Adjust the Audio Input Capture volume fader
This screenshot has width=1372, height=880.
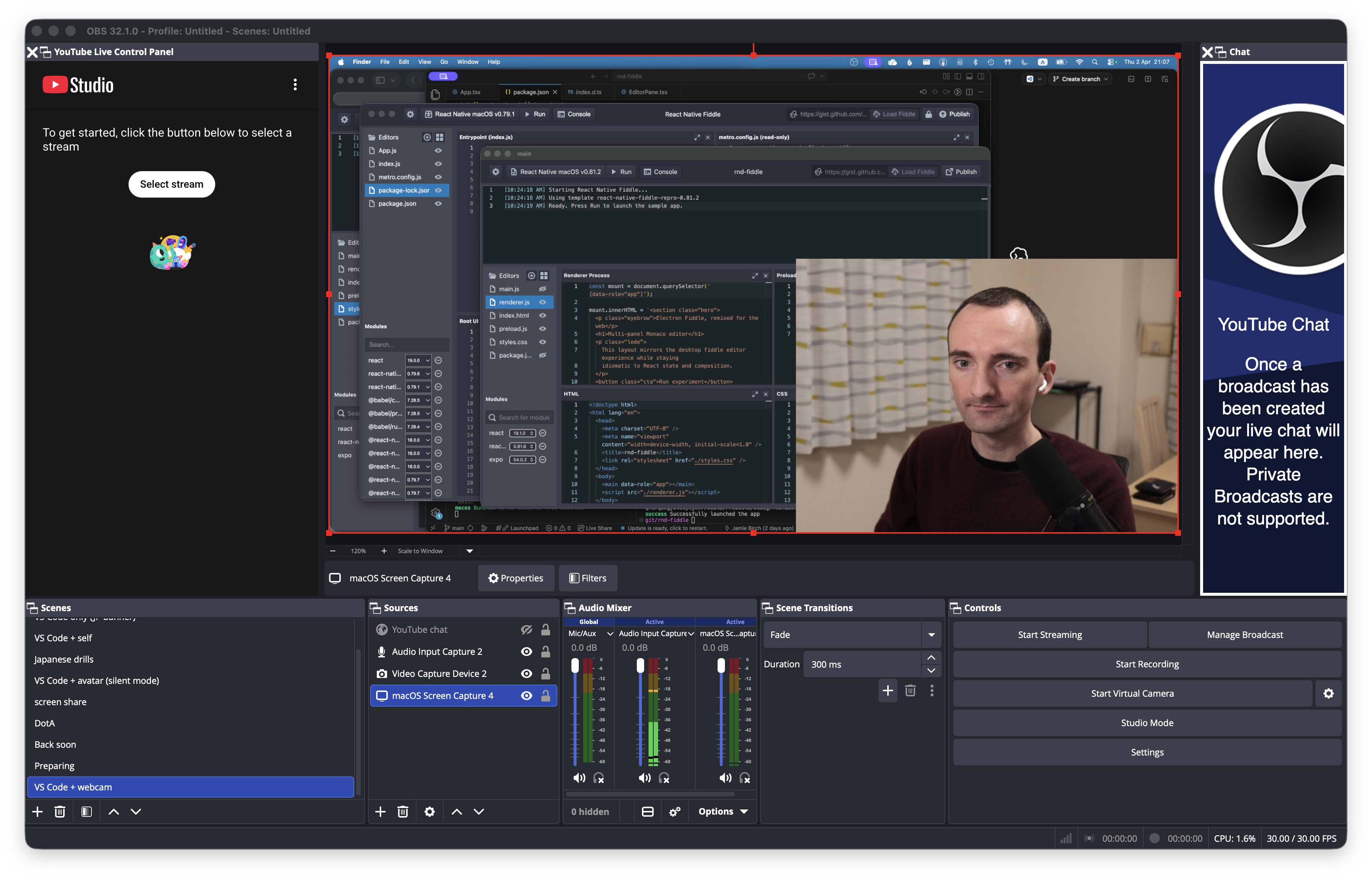click(x=640, y=665)
